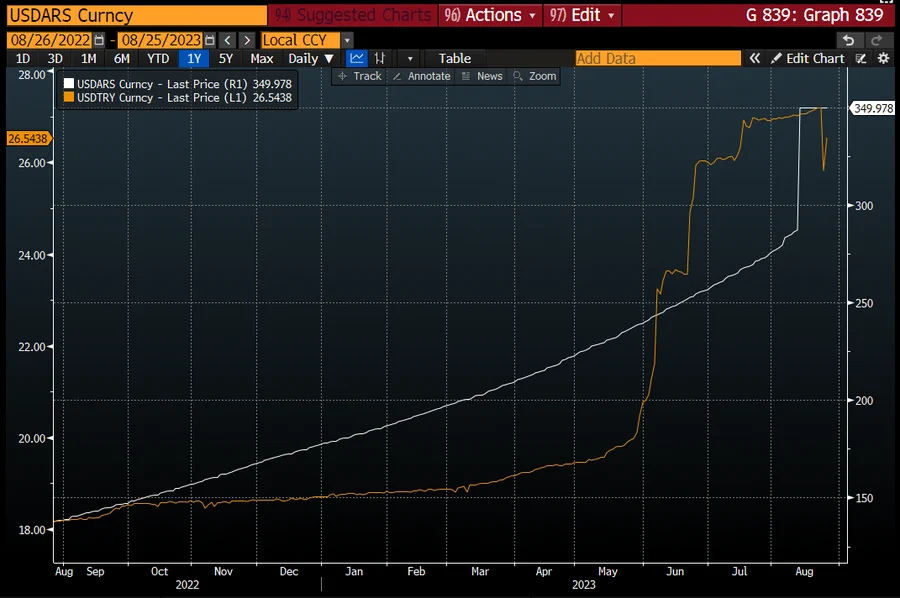Enable Track crosshair tool

click(360, 76)
